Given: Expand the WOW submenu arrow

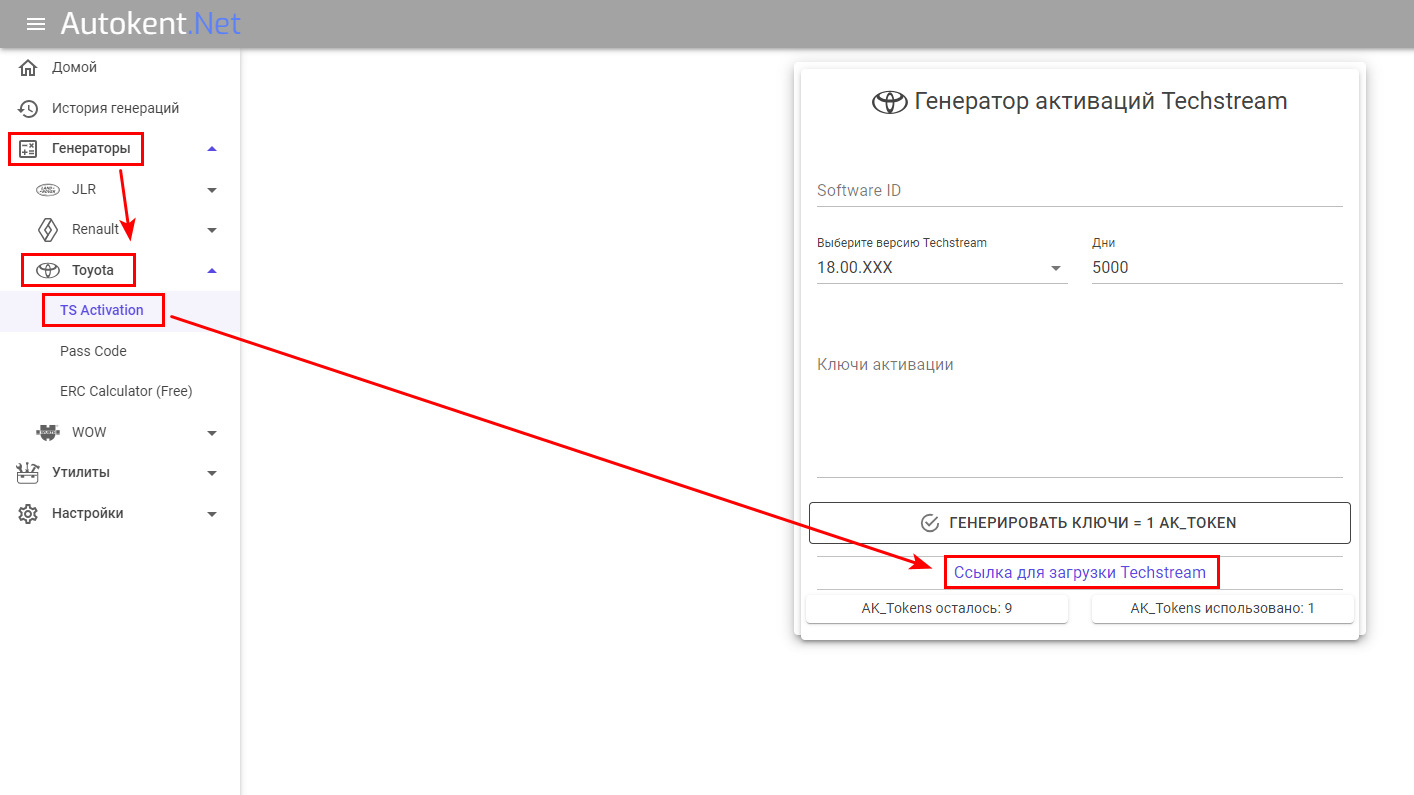Looking at the screenshot, I should (211, 433).
